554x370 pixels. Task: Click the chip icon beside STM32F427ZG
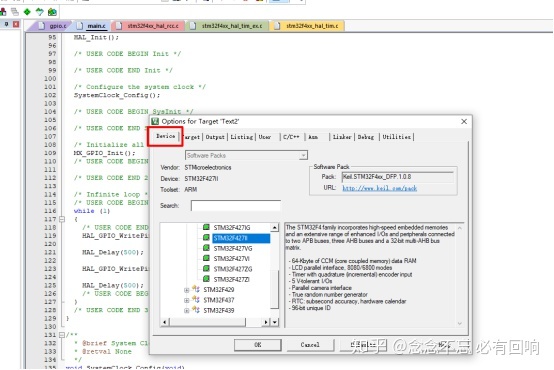pyautogui.click(x=206, y=269)
